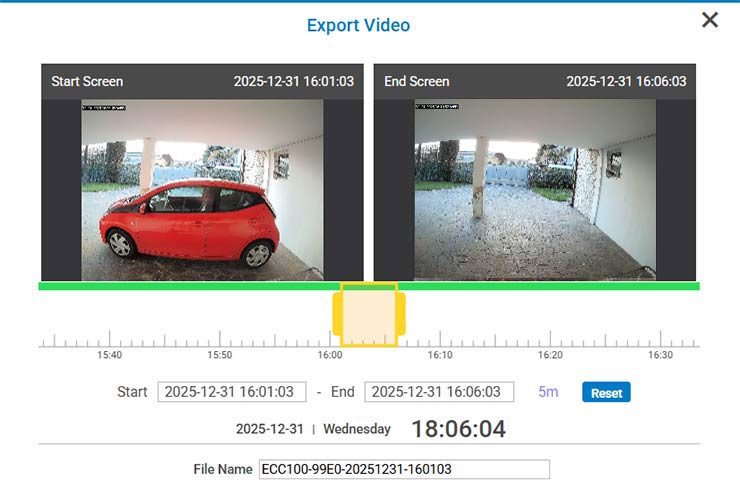
Task: Pick the 16:10 position on timeline
Action: (440, 354)
